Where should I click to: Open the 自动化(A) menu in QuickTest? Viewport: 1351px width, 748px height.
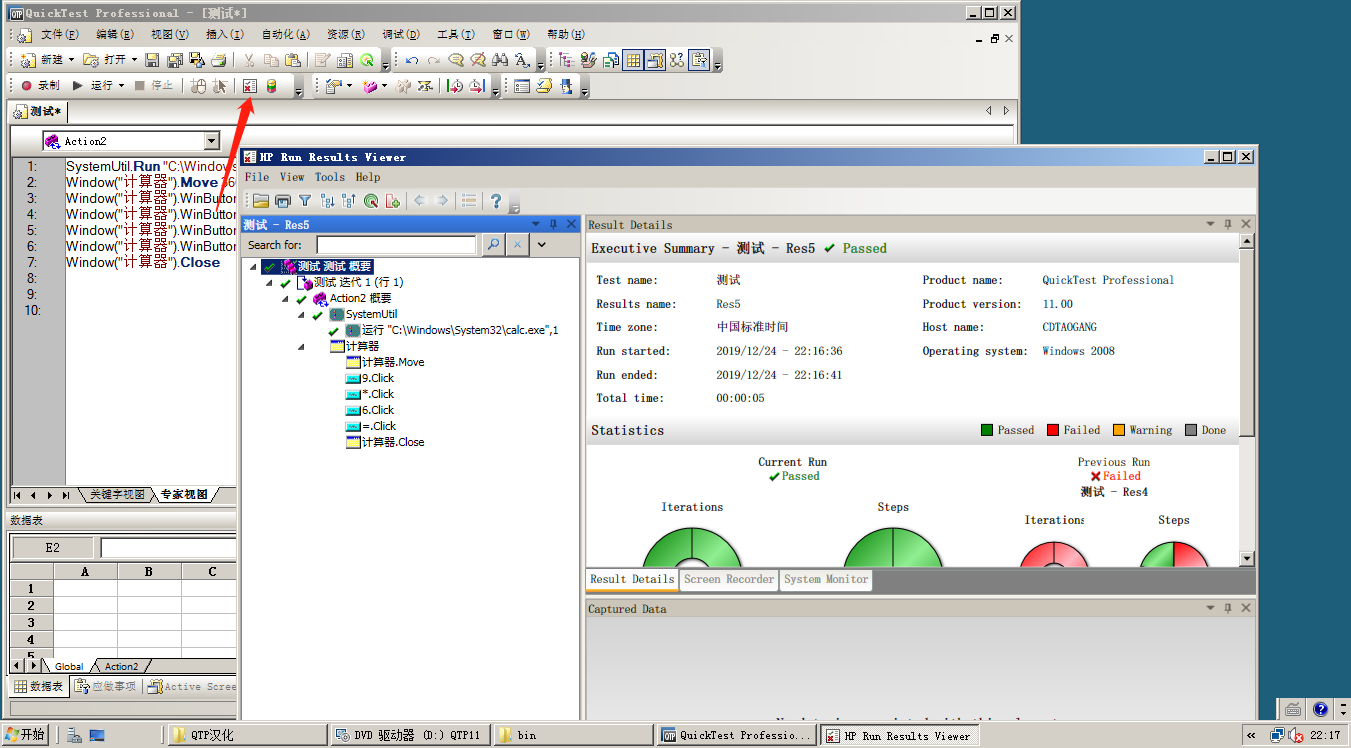tap(286, 34)
